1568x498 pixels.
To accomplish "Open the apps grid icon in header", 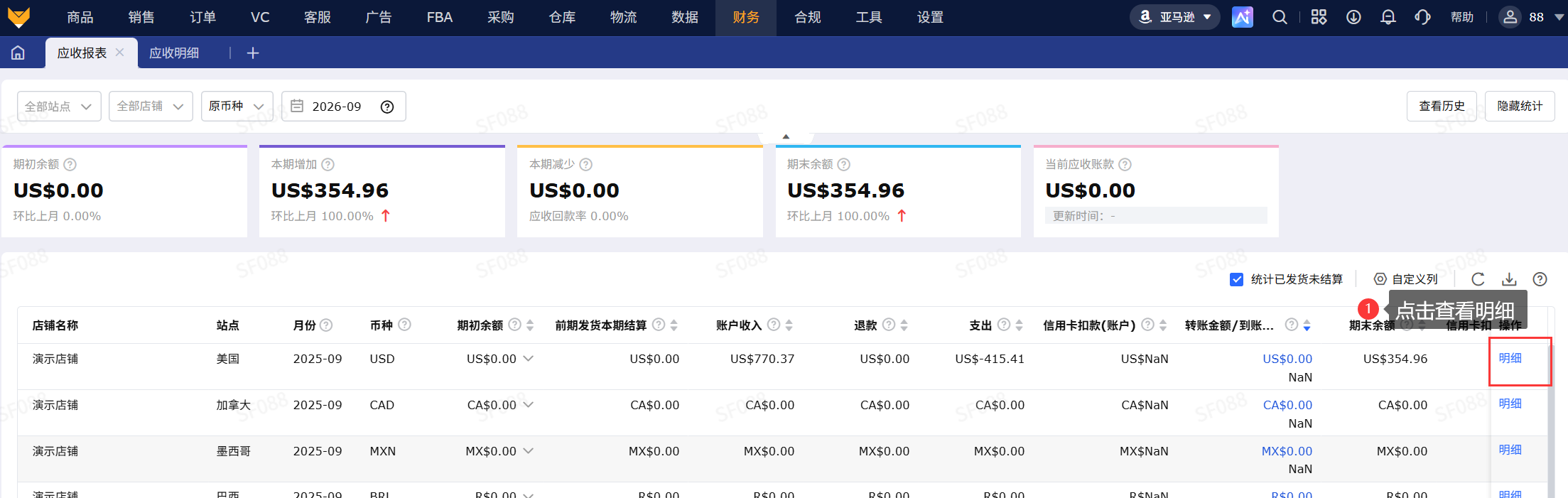I will [x=1319, y=17].
